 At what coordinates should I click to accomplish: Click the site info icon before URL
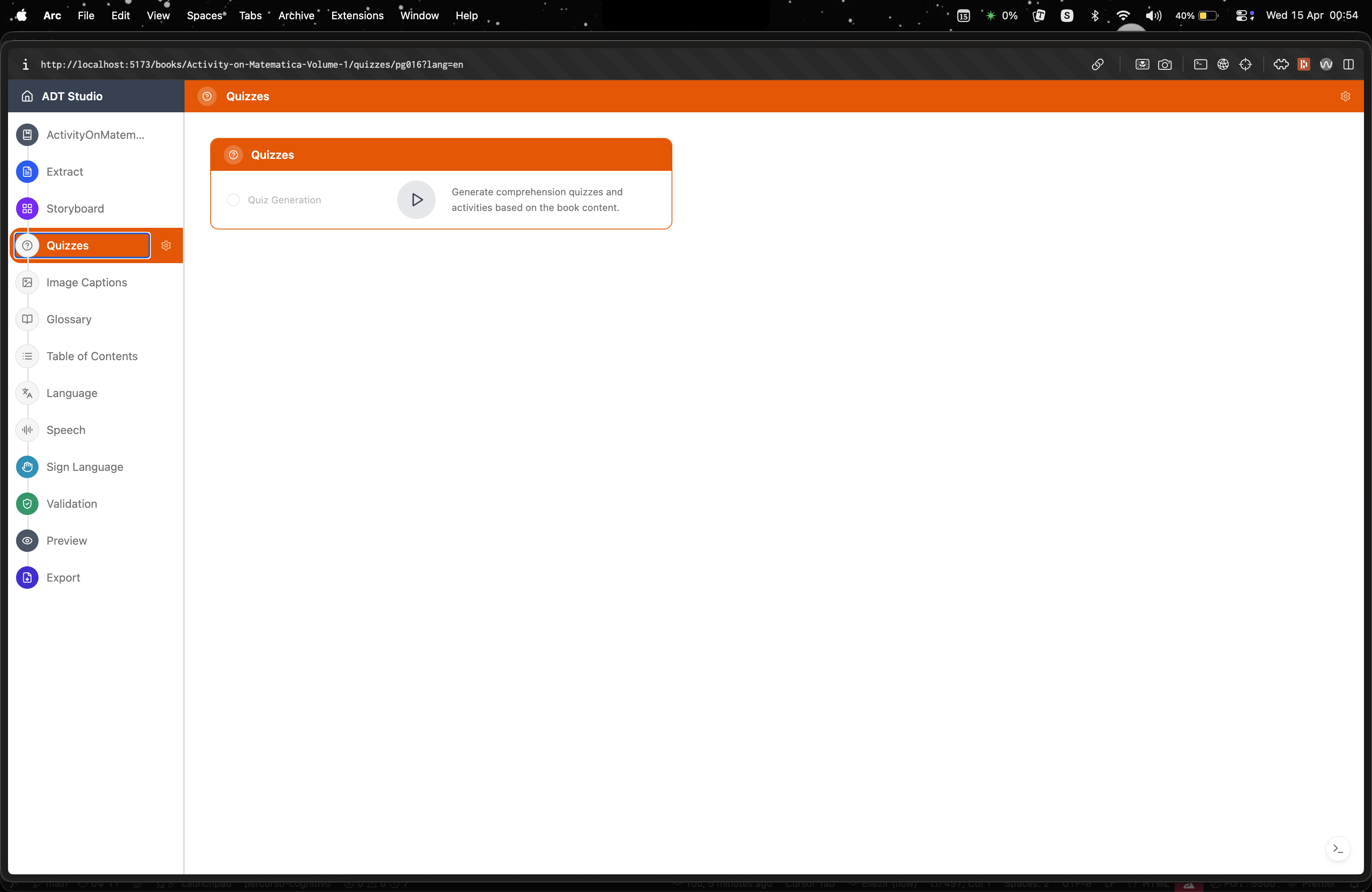pos(25,65)
